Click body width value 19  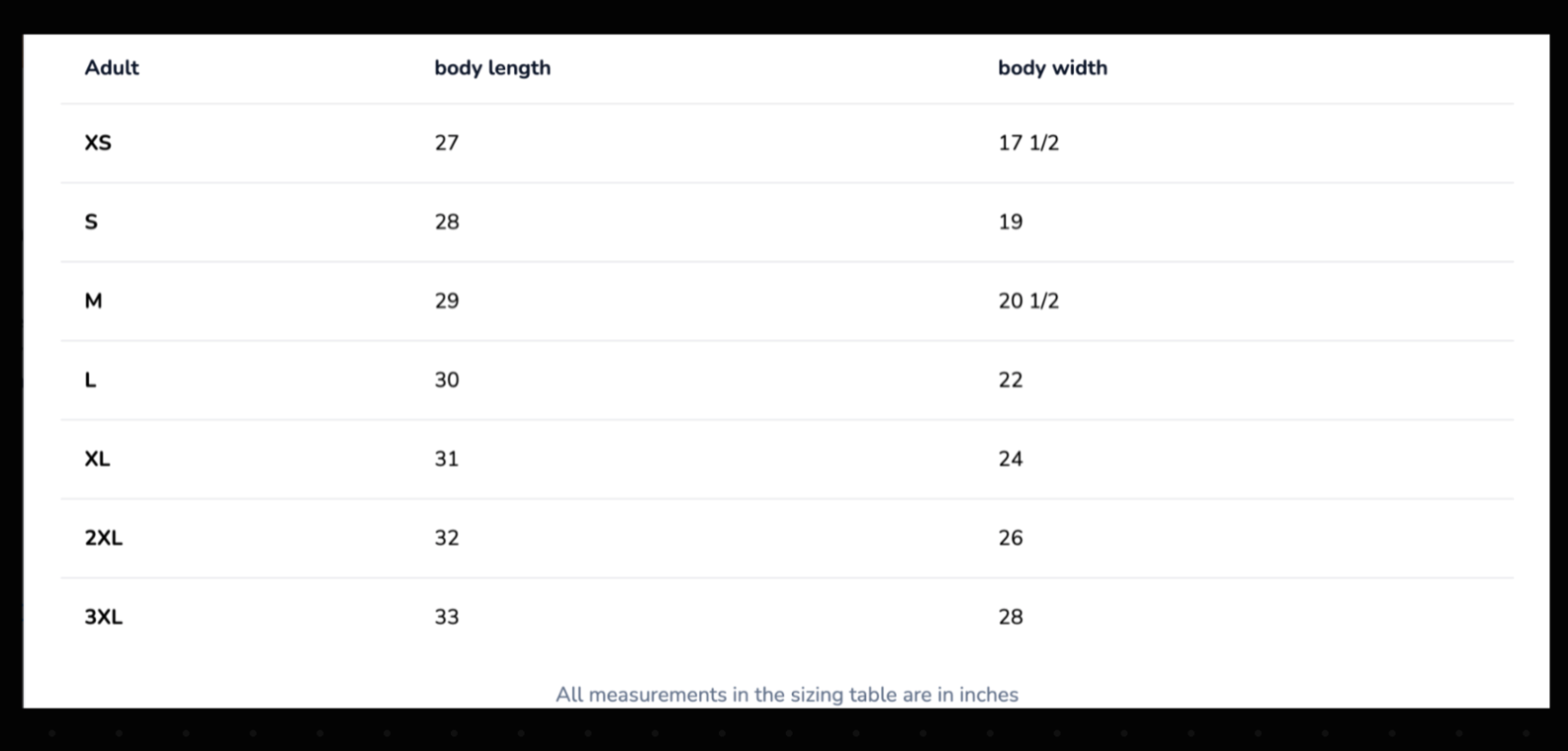coord(1010,222)
